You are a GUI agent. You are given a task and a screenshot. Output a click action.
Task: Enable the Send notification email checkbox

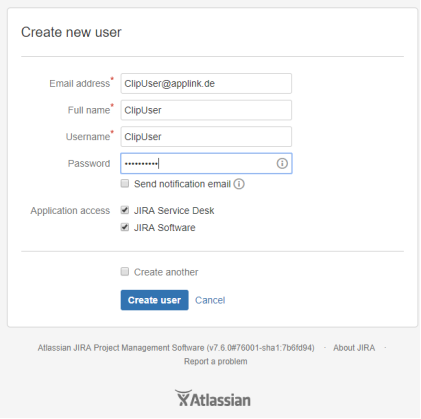125,183
